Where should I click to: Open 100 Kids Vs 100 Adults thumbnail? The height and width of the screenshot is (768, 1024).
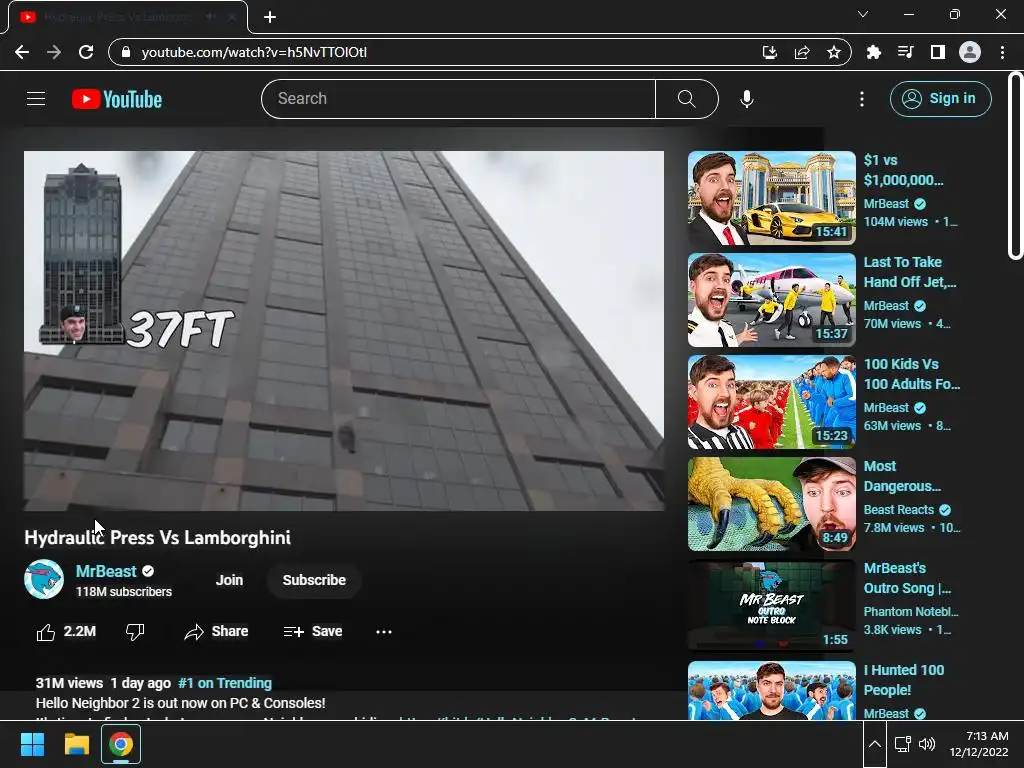[771, 402]
